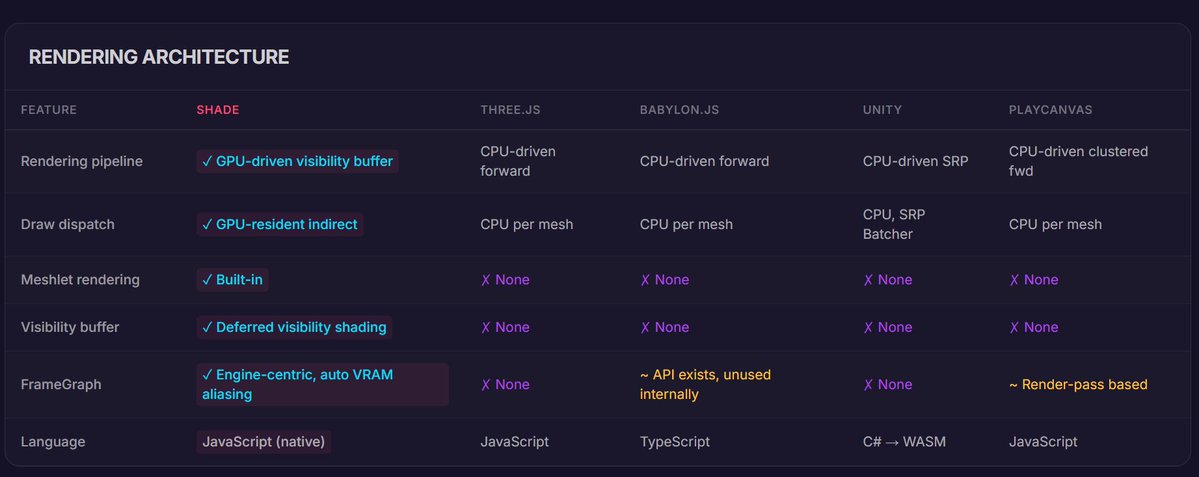The width and height of the screenshot is (1199, 477).
Task: Click 'Engine-centric, auto VRAM aliasing' badge
Action: 323,385
